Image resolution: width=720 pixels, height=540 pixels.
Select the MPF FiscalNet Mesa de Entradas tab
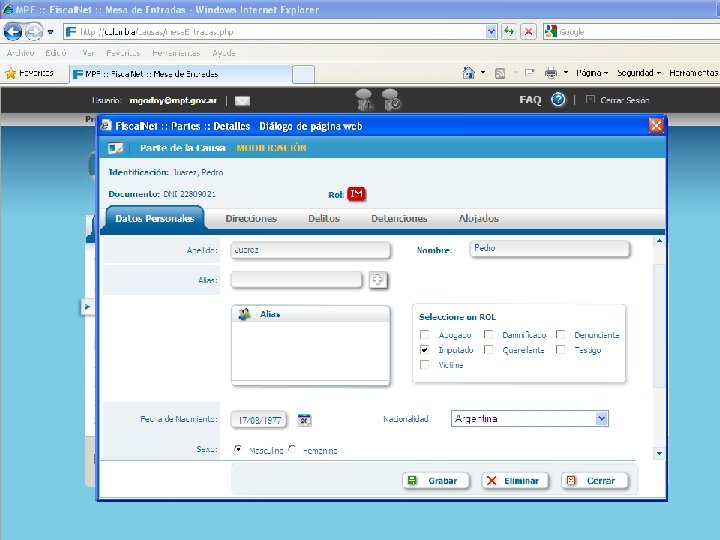point(180,74)
